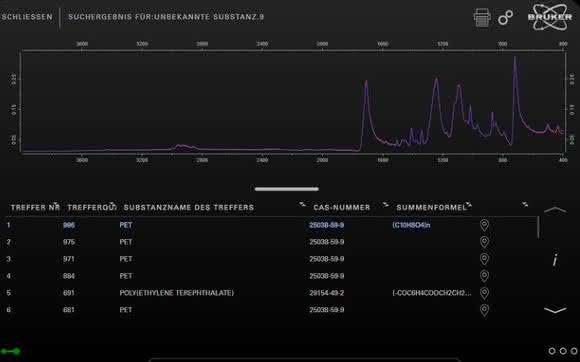This screenshot has height=362, width=580.
Task: Click the three-dot page indicator bottom right
Action: (x=563, y=351)
